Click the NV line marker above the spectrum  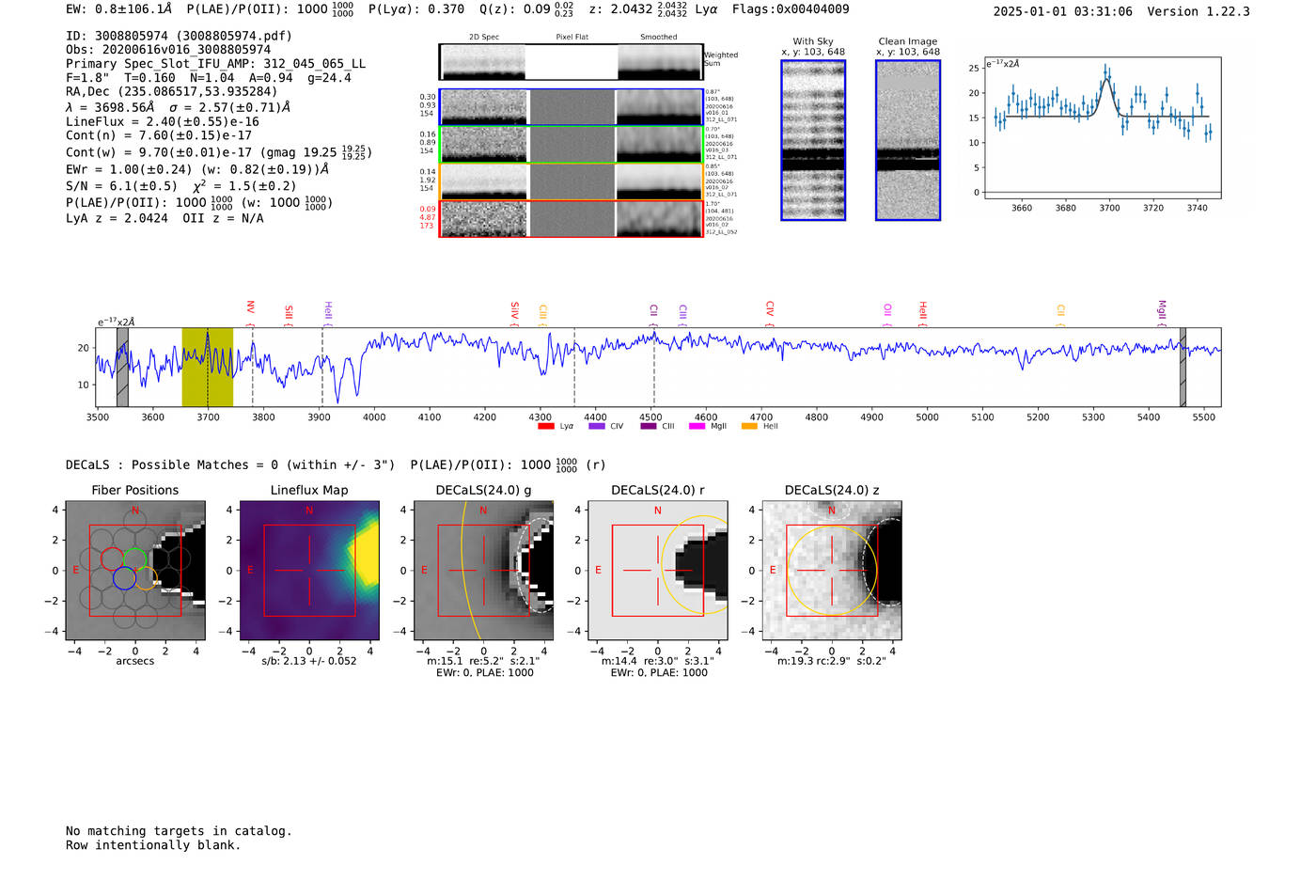(251, 308)
